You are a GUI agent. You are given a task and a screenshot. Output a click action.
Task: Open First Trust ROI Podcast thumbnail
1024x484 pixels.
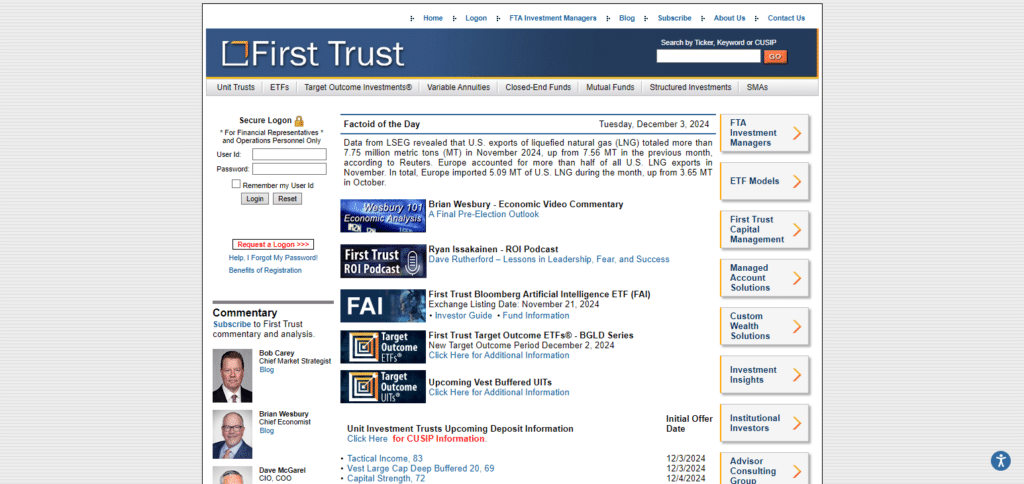pos(383,261)
